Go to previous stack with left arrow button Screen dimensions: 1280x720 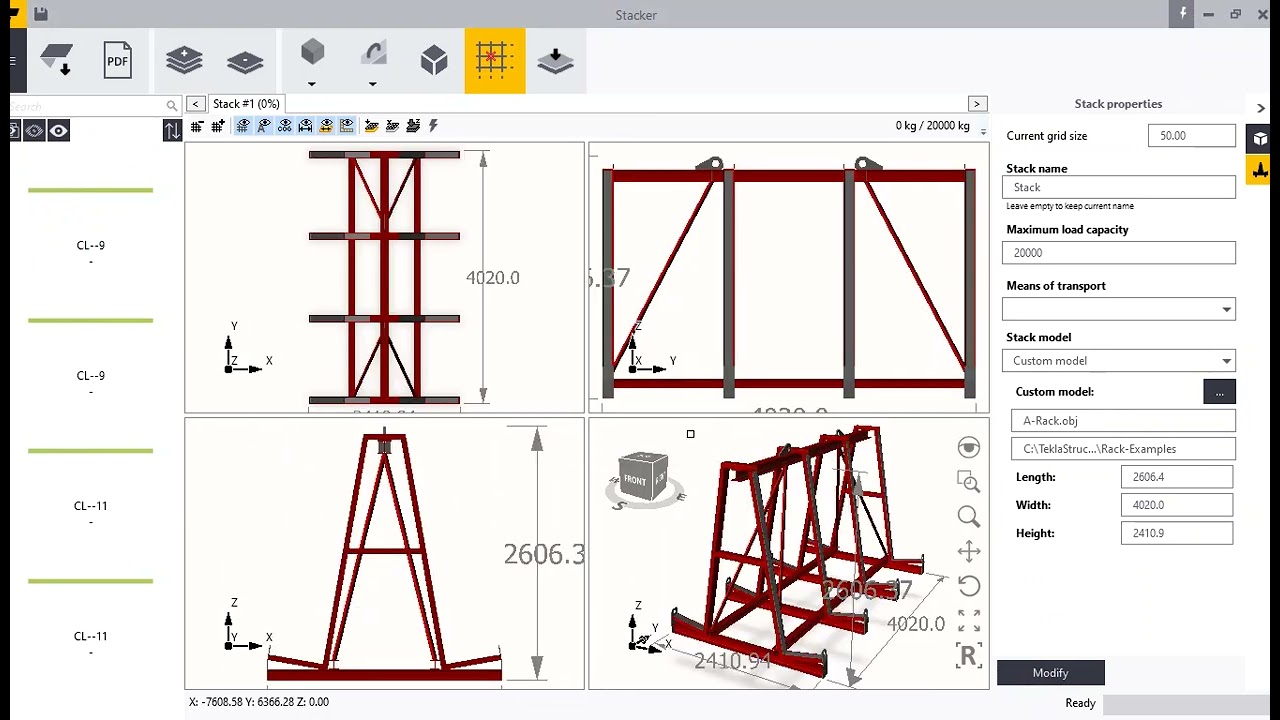tap(196, 104)
